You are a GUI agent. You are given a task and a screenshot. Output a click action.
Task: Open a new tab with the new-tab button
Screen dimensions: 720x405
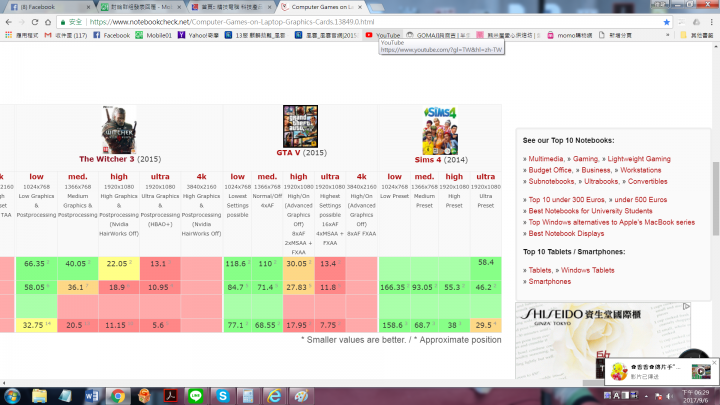(377, 7)
